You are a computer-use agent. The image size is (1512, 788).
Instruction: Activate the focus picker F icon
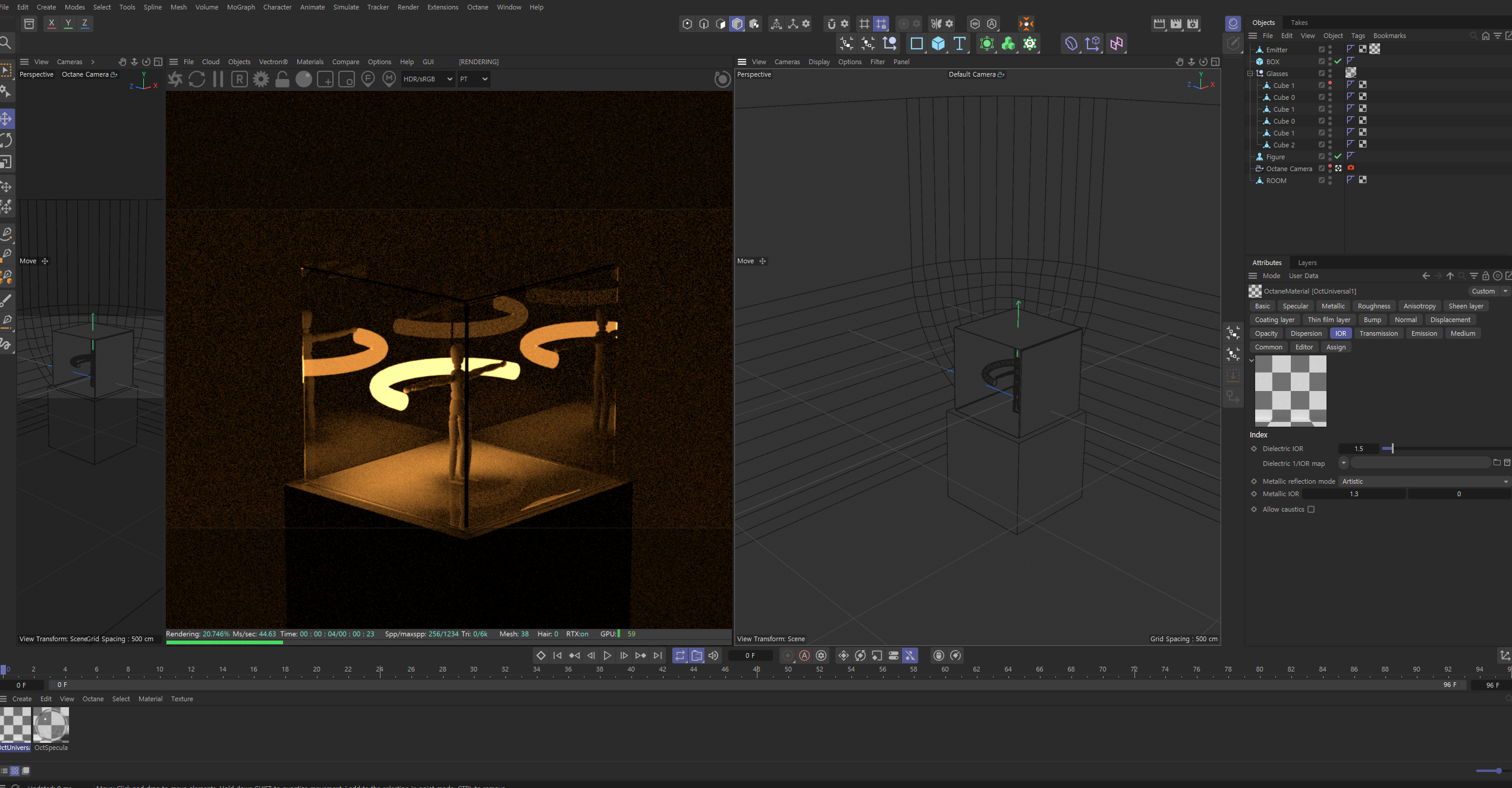tap(367, 79)
